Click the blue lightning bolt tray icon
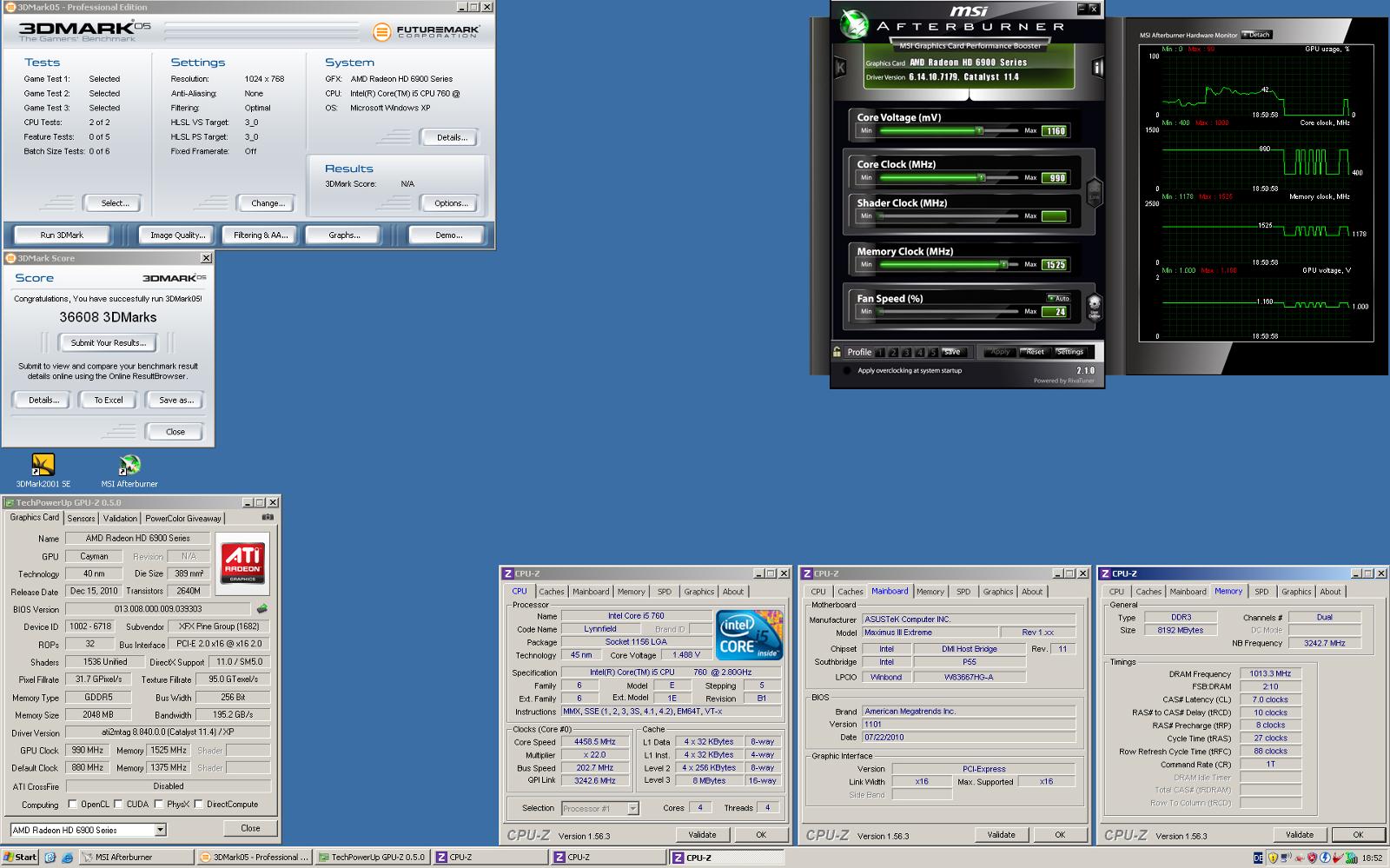The height and width of the screenshot is (868, 1390). (1326, 858)
